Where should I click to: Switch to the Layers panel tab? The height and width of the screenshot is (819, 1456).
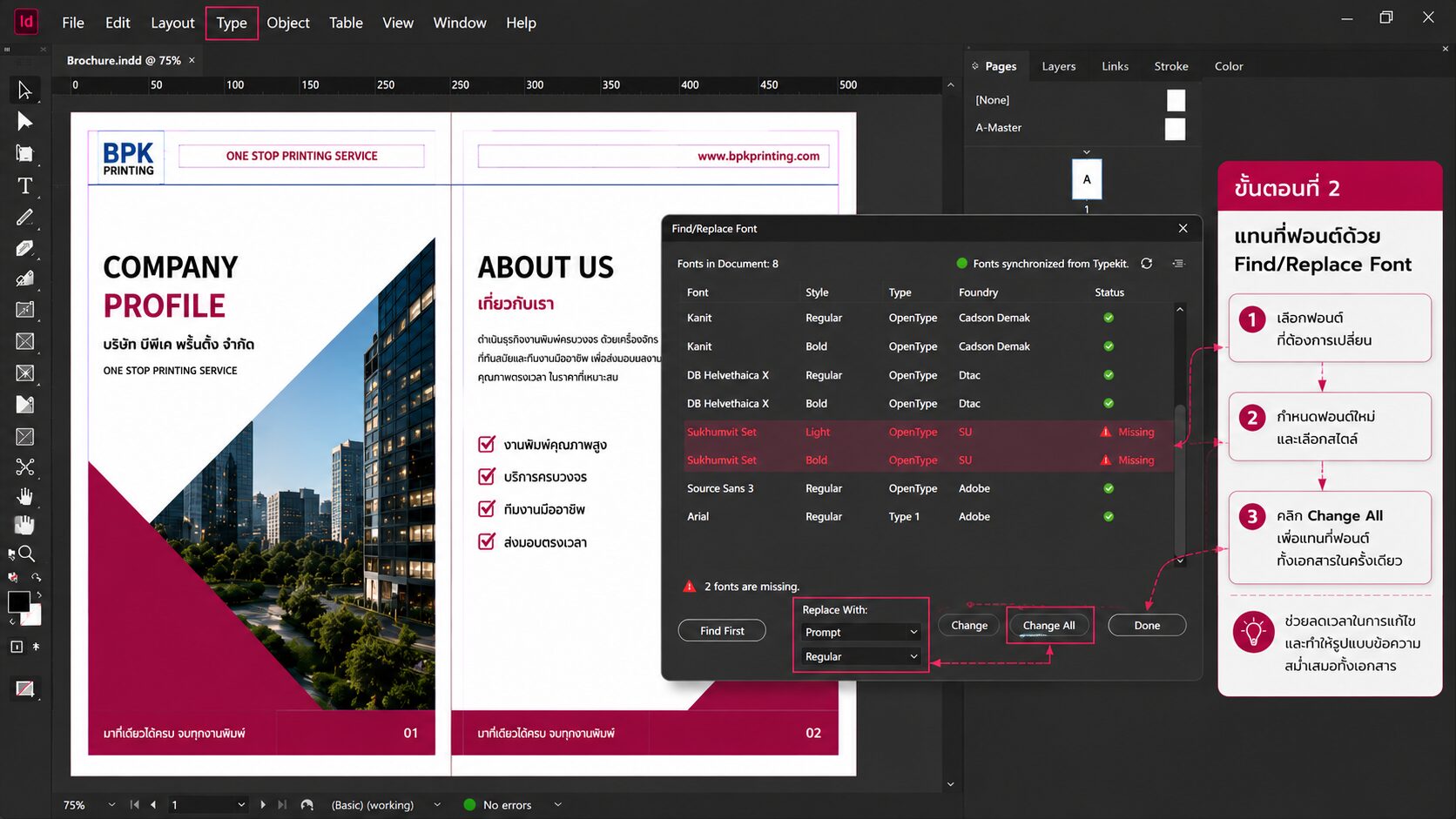coord(1058,66)
